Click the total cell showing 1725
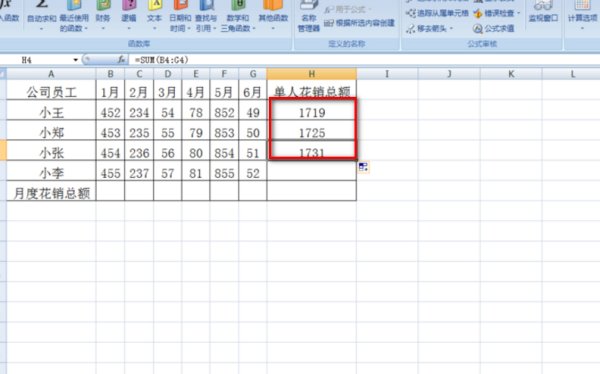The image size is (600, 374). [312, 131]
